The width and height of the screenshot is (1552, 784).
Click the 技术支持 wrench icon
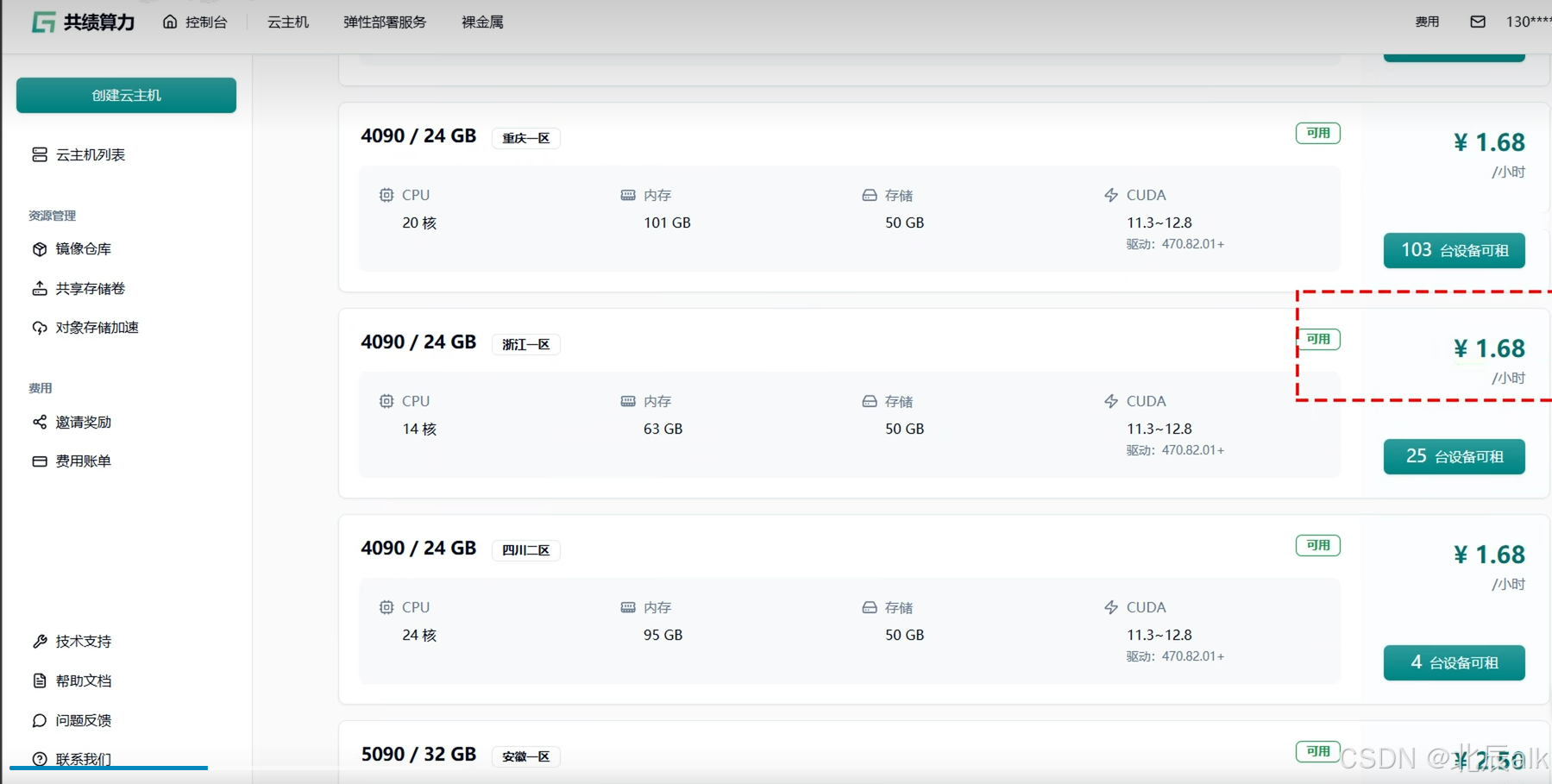(40, 641)
